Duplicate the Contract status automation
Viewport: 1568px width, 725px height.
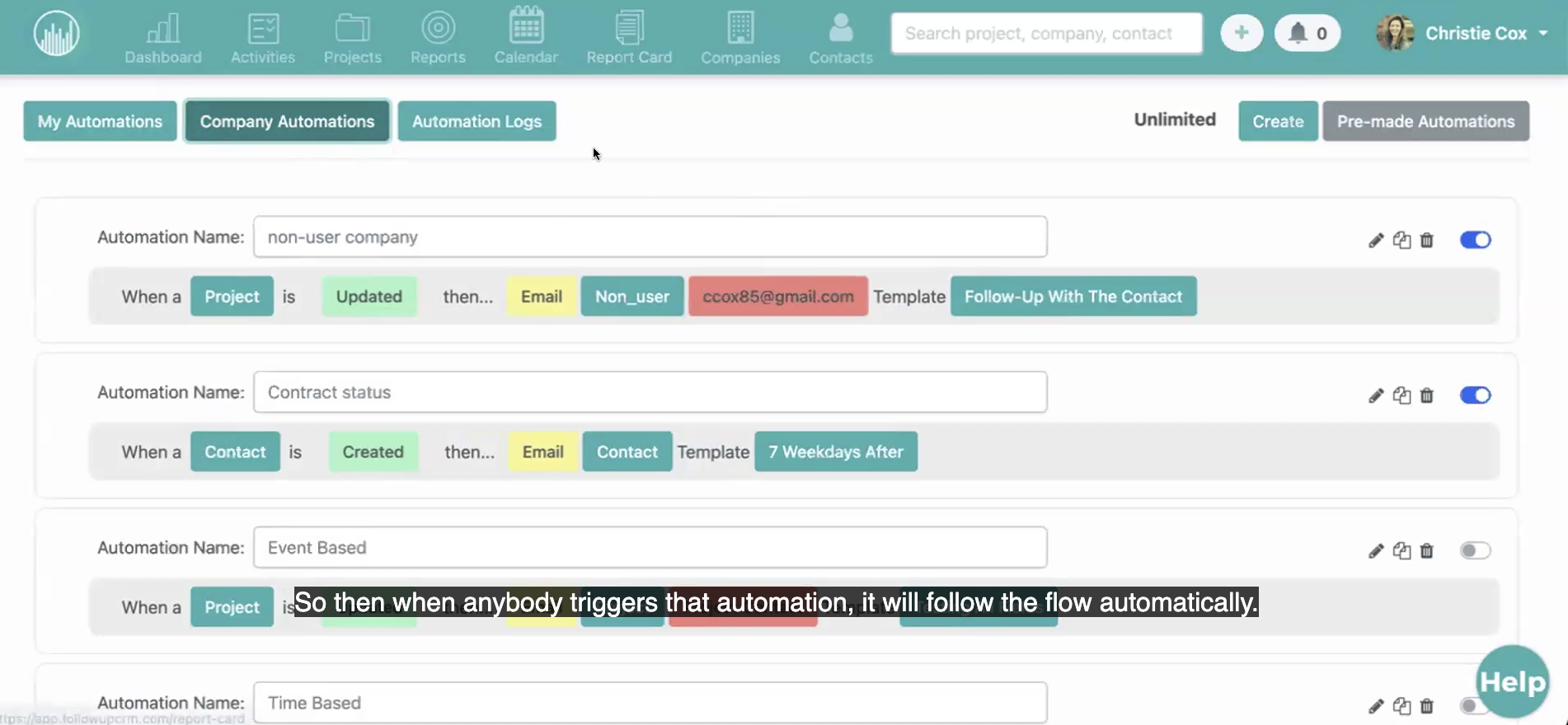(1401, 395)
